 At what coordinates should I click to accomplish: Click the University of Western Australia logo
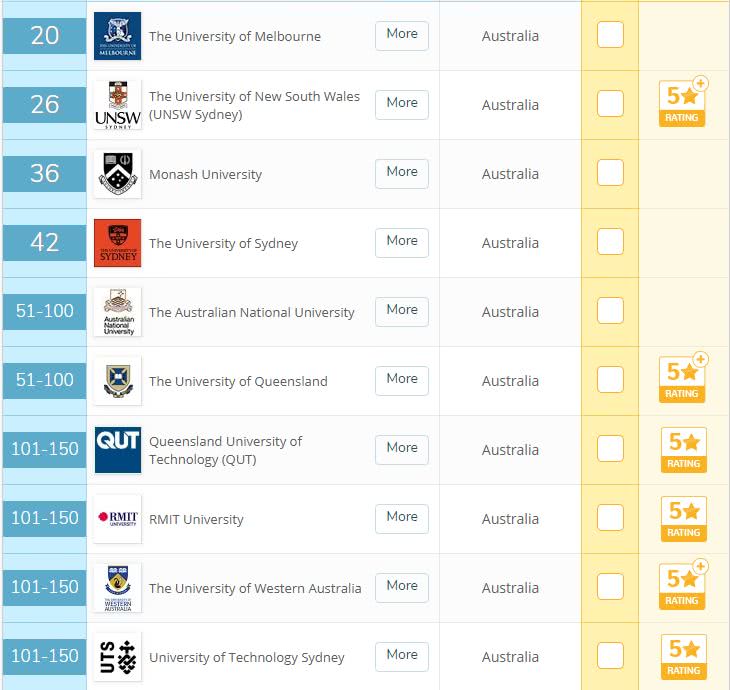click(117, 588)
